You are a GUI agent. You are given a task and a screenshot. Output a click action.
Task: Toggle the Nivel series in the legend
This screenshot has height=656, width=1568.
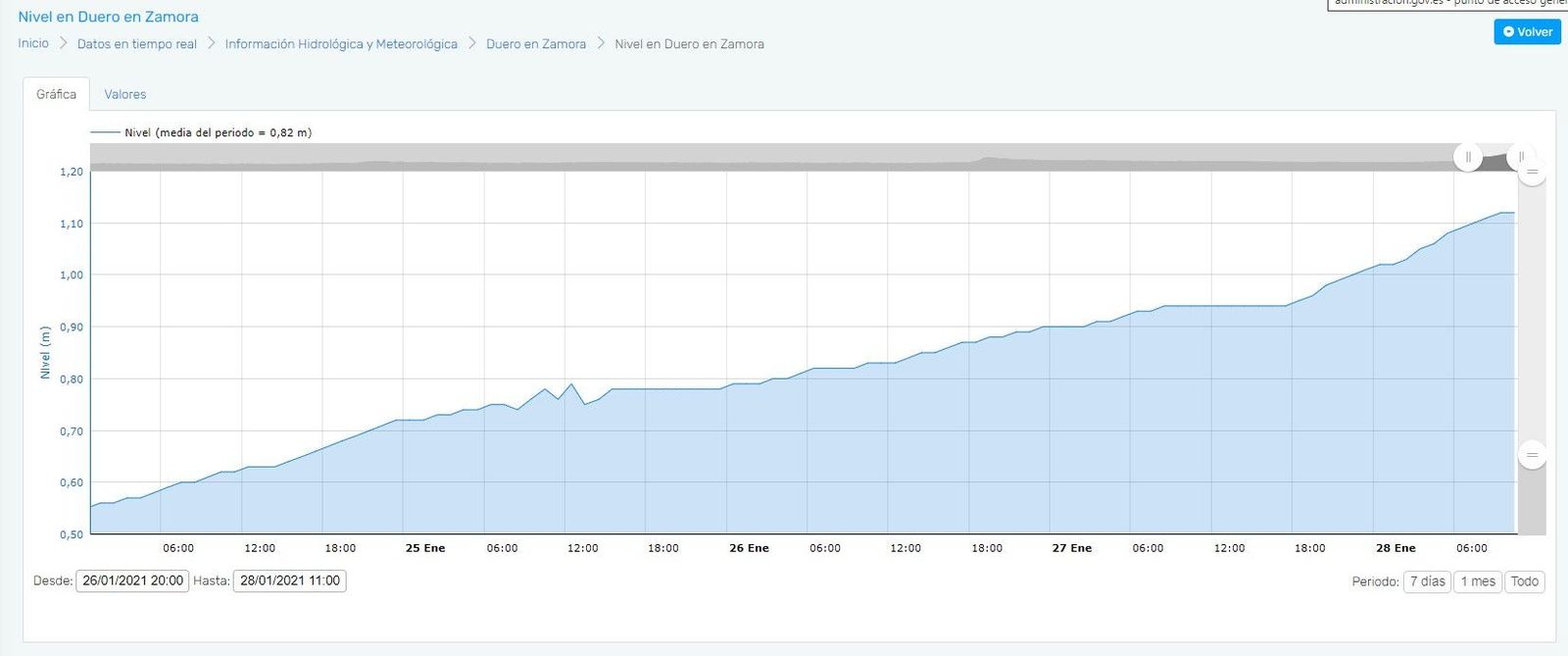201,132
